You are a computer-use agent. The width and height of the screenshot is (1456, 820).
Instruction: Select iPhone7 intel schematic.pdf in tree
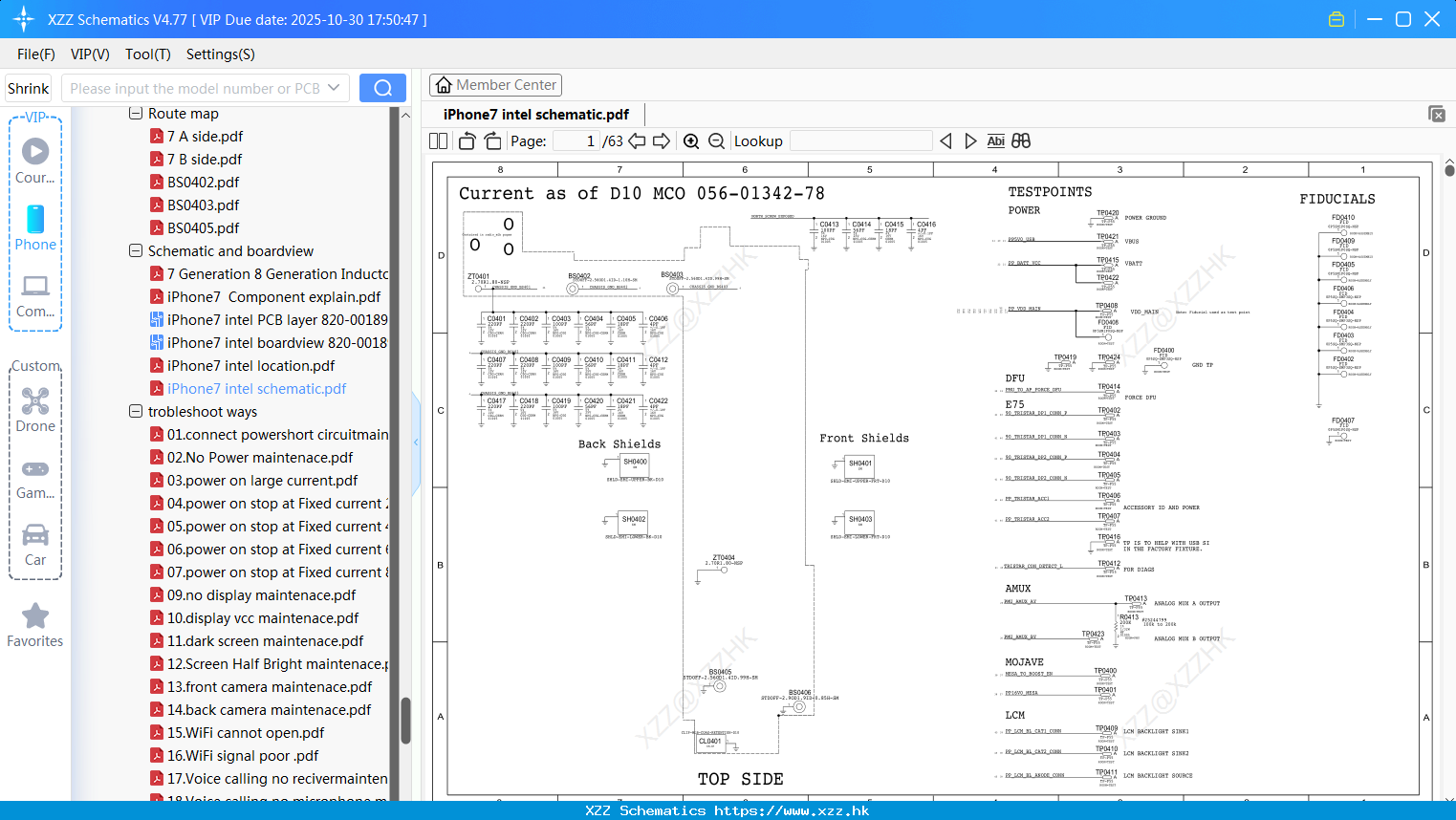[248, 389]
